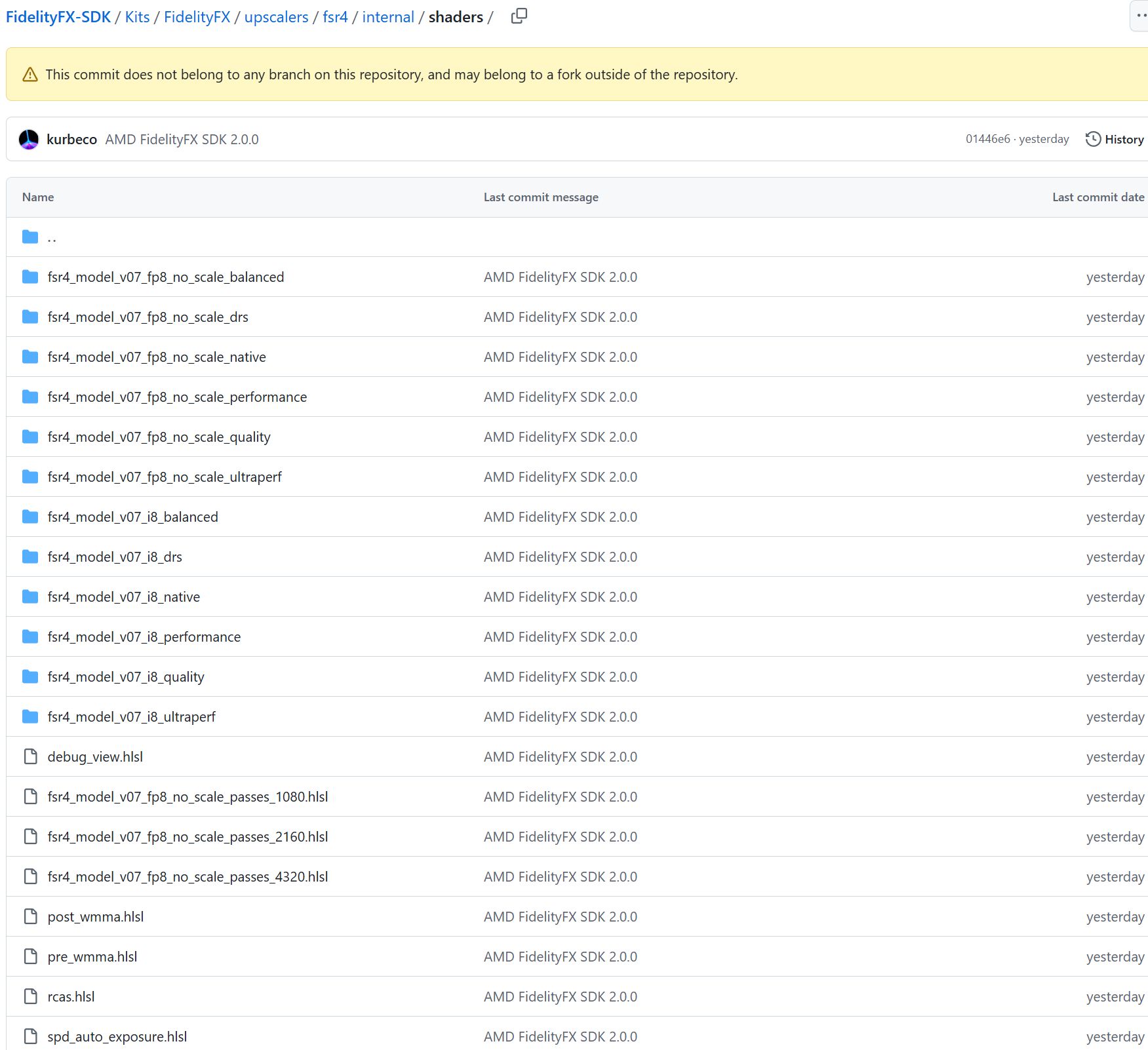
Task: Click the kurbeco user avatar
Action: 29,139
